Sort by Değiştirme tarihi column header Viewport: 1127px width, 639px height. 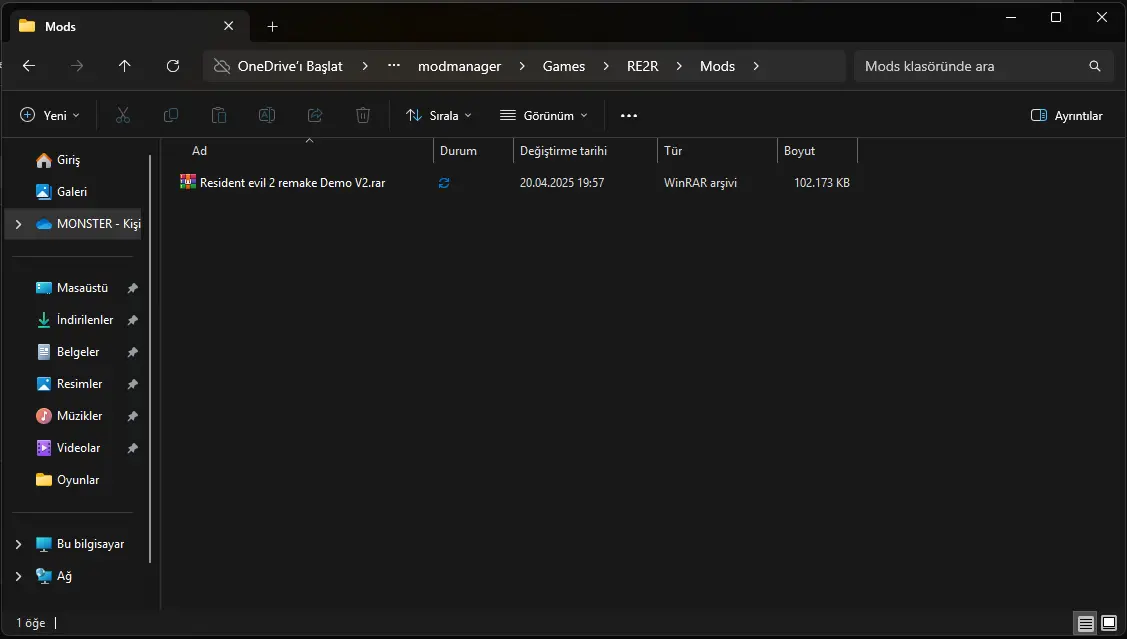coord(585,151)
